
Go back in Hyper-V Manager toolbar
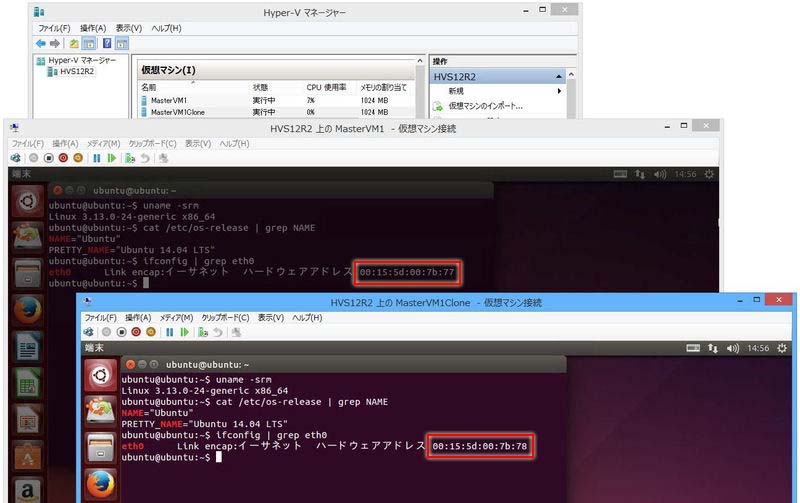pos(41,43)
